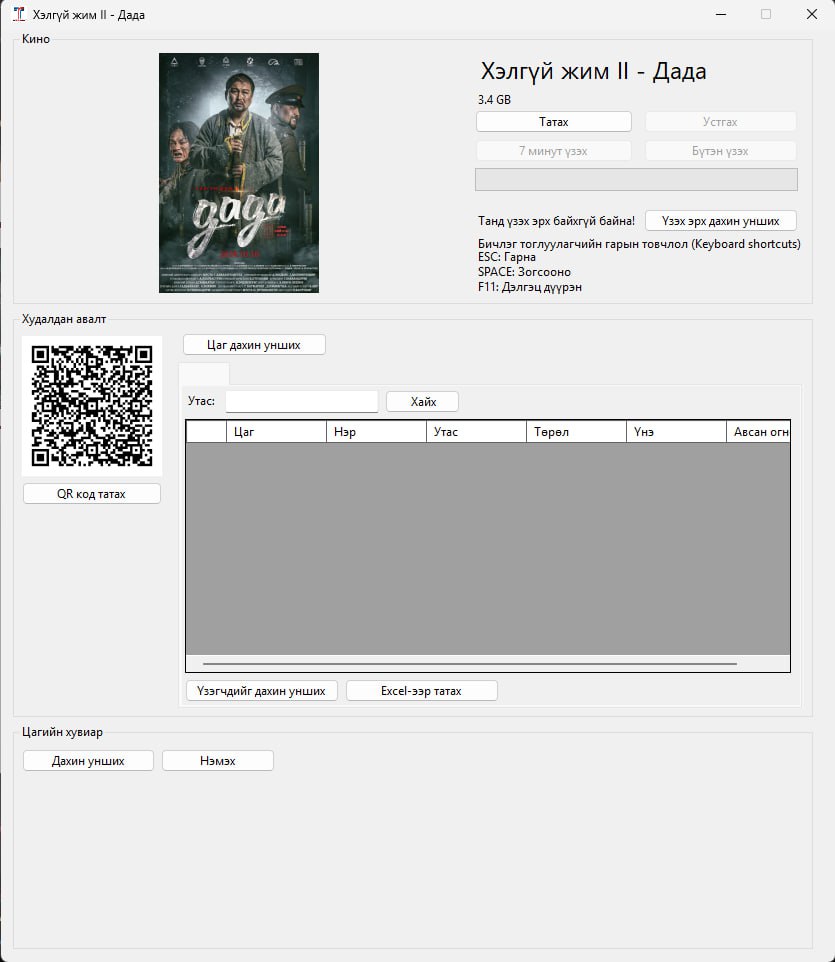The width and height of the screenshot is (835, 962).
Task: Click Дахин унших in the Цагийн хуваарь section
Action: [88, 761]
